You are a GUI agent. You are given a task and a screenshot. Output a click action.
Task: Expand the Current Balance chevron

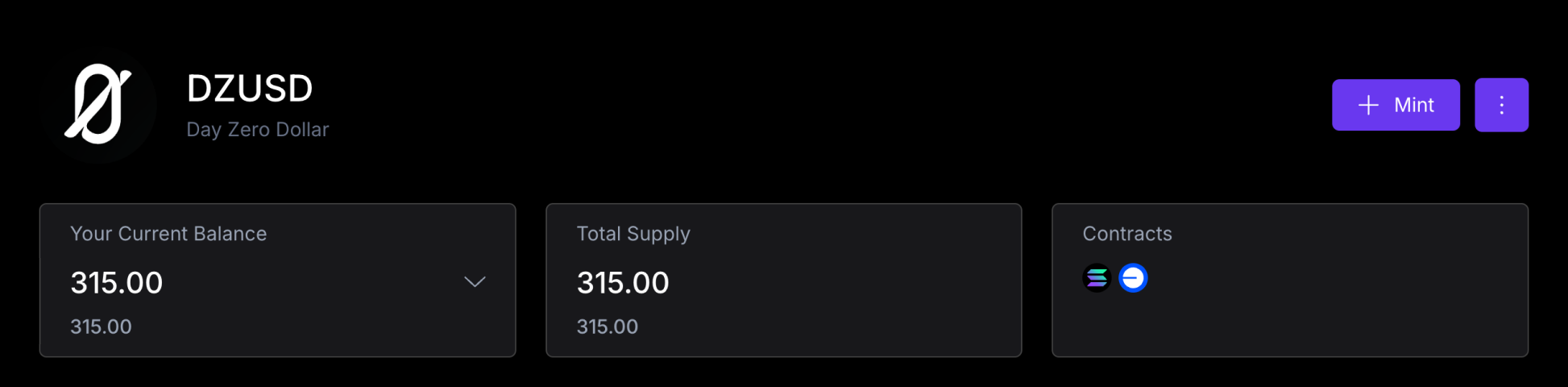(475, 281)
